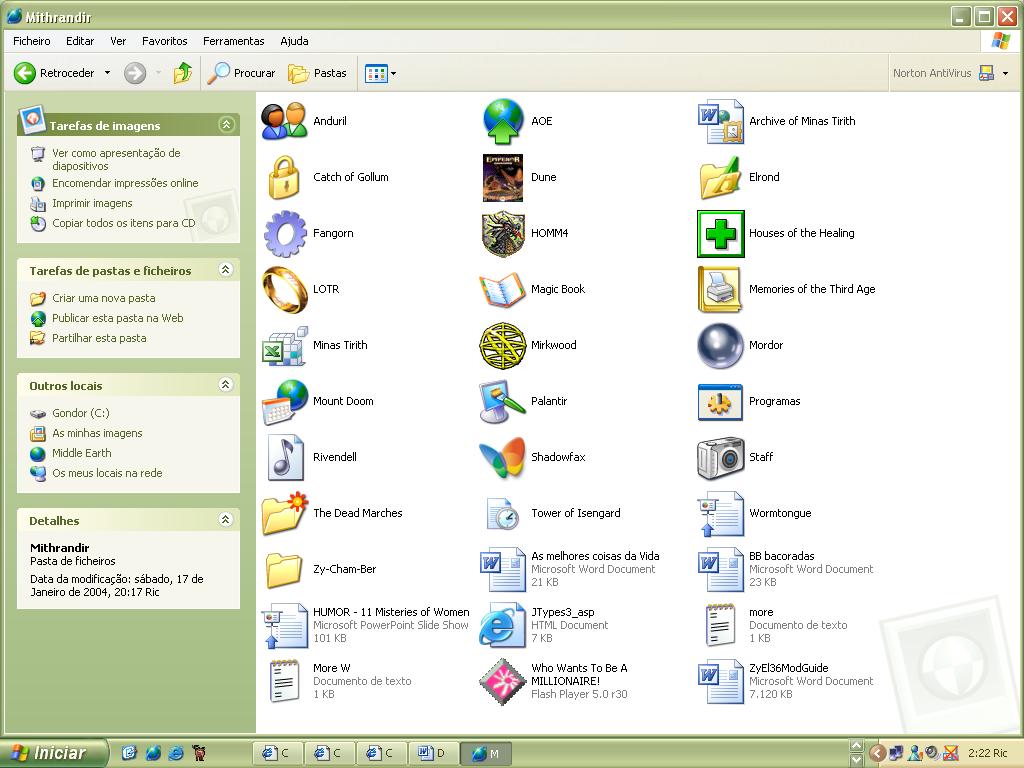1024x768 pixels.
Task: Launch the HOMM4 dragon icon
Action: (x=503, y=234)
